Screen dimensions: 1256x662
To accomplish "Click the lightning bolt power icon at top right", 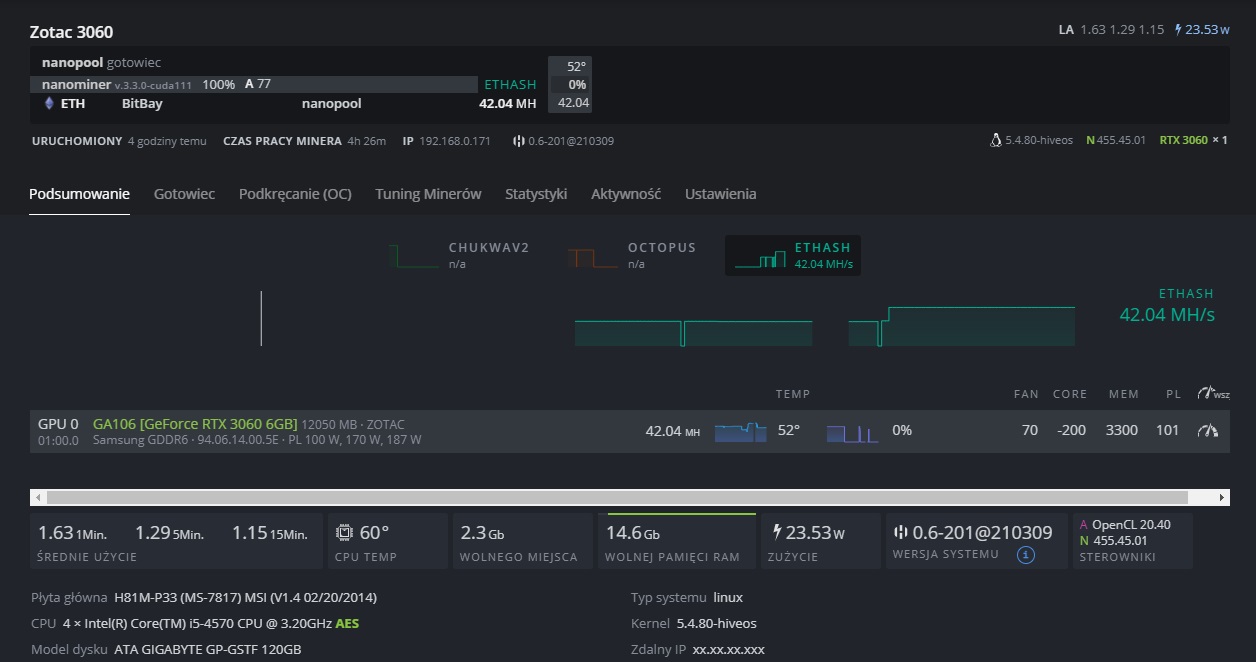I will click(1178, 30).
